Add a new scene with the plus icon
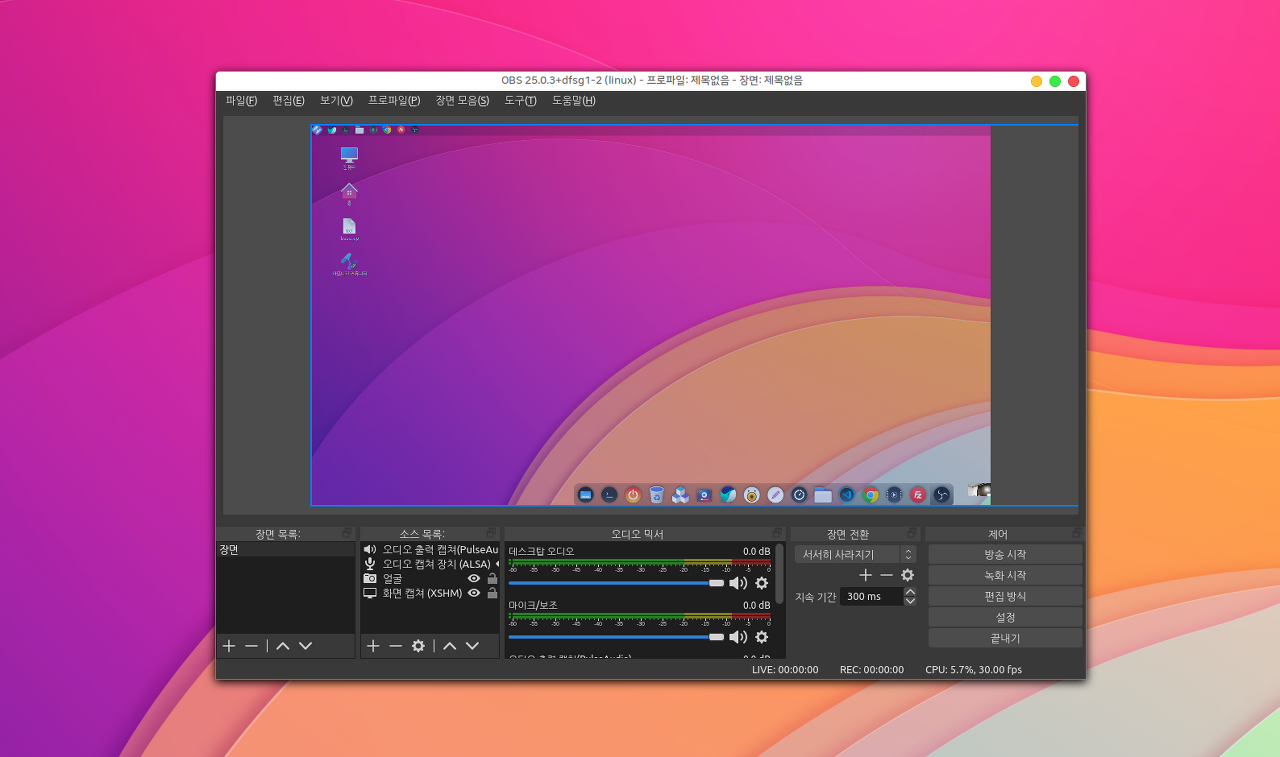The height and width of the screenshot is (757, 1280). coord(229,646)
